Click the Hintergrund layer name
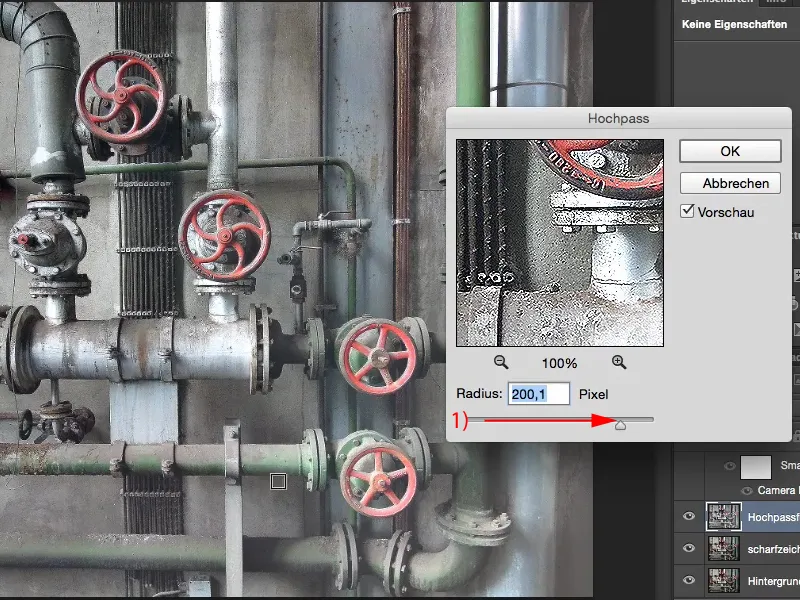The height and width of the screenshot is (600, 800). tap(773, 581)
